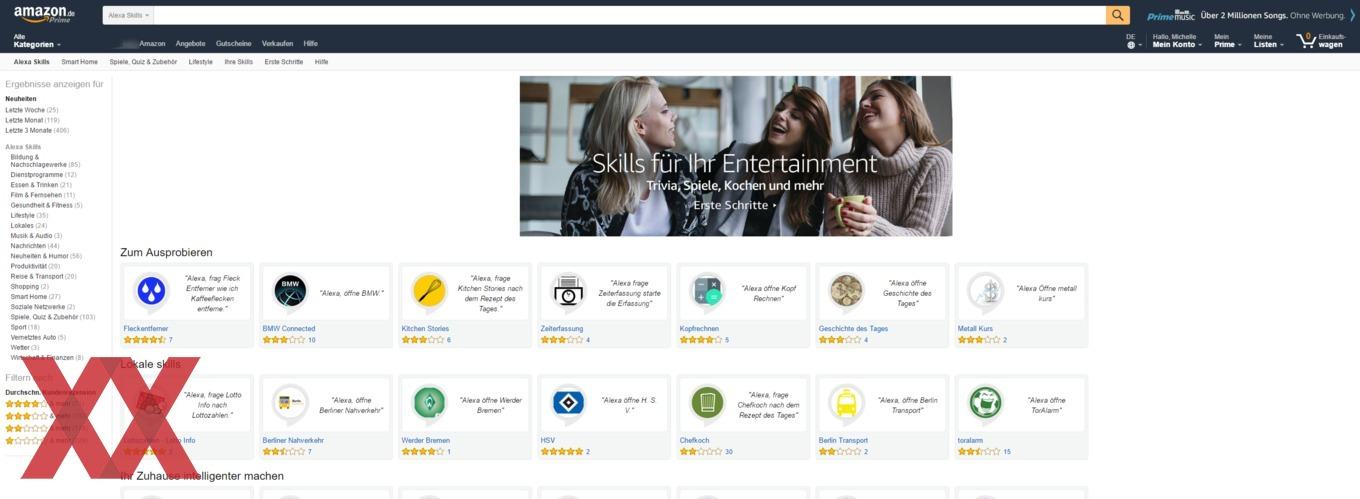Open Hilfe next to Verkaufen
Viewport: 1360px width, 499px height.
click(x=310, y=44)
